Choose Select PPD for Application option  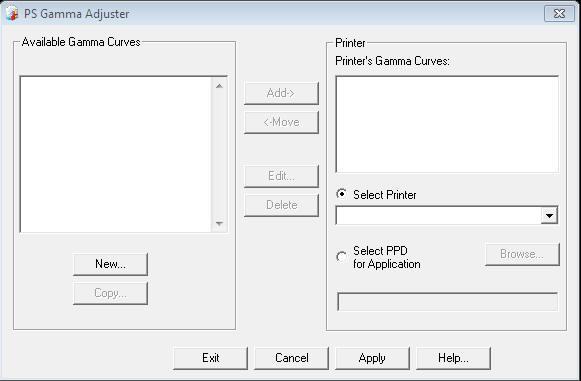click(341, 257)
